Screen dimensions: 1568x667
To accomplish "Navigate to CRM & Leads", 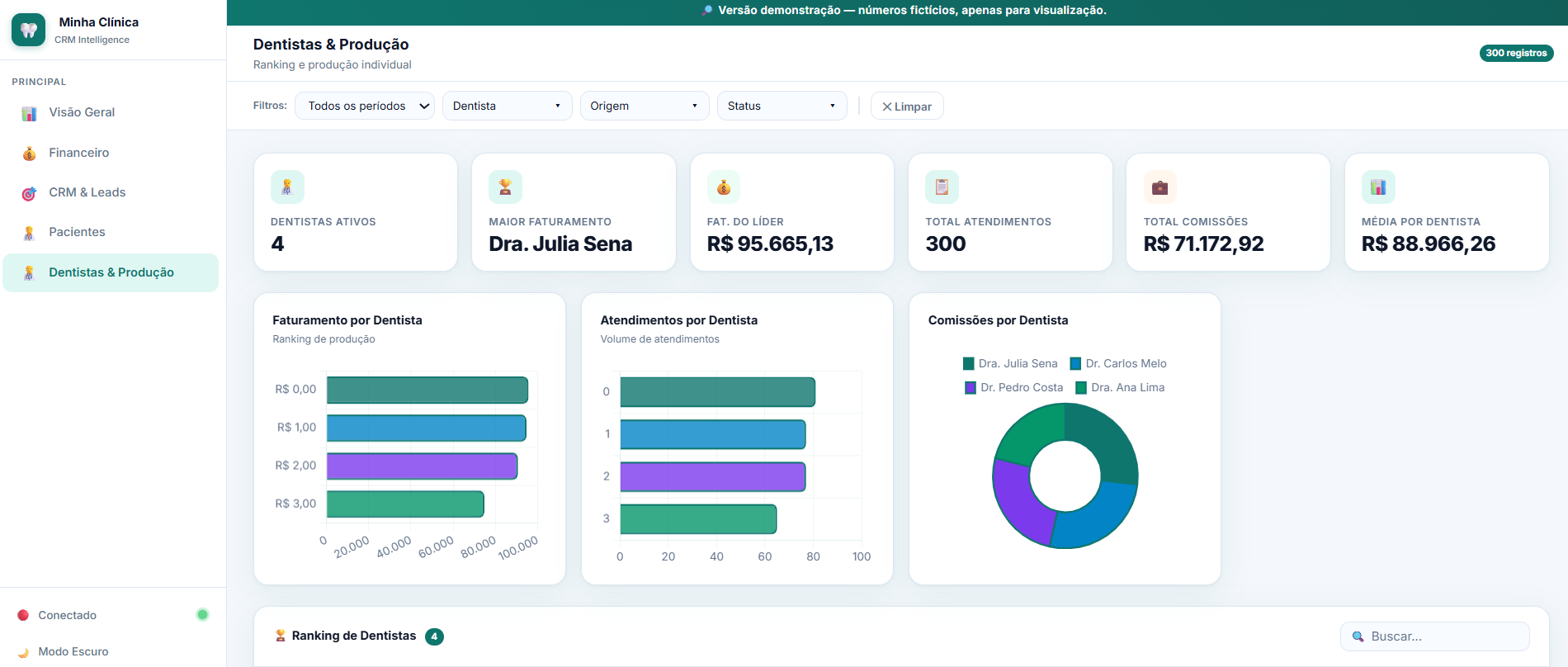I will [111, 192].
